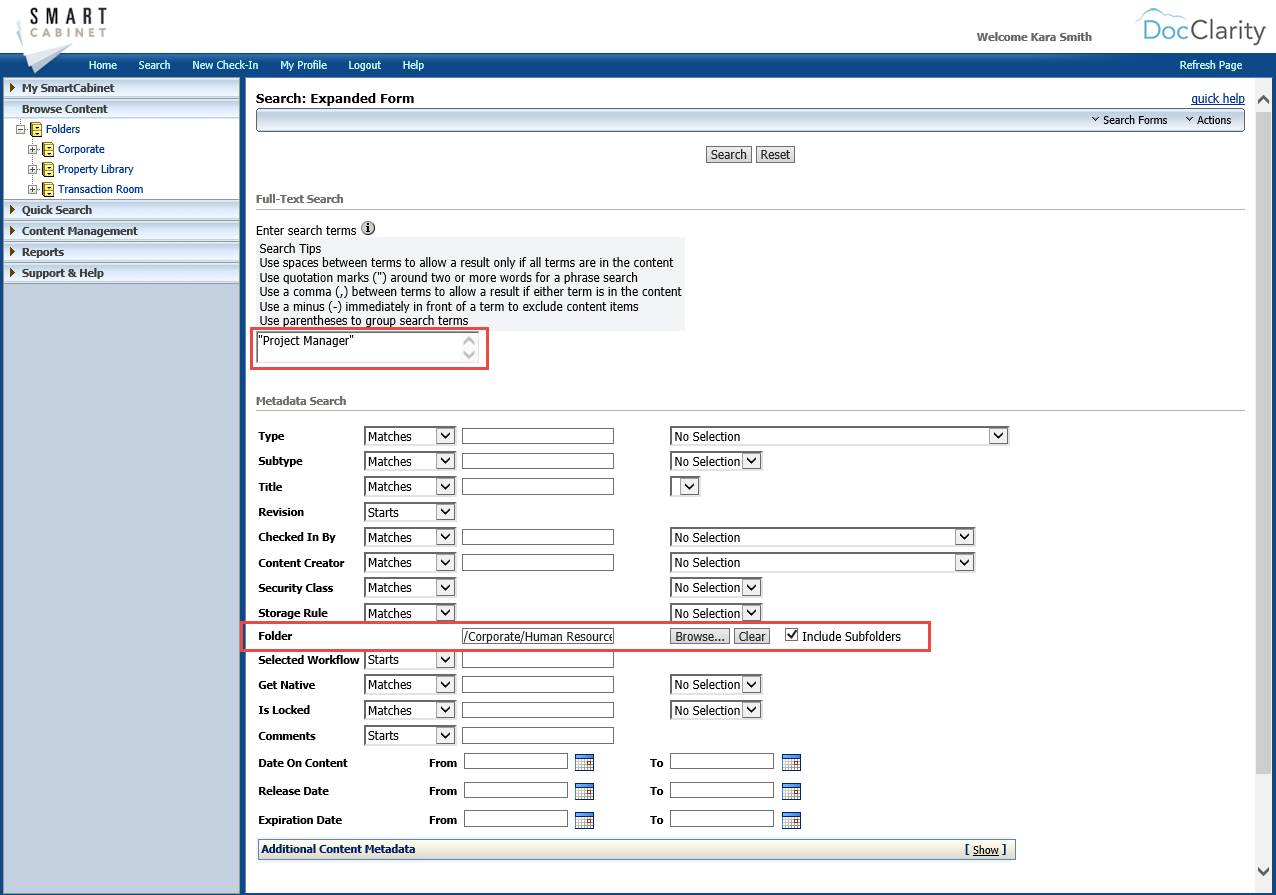Click the Transaction Room folder icon

(50, 189)
